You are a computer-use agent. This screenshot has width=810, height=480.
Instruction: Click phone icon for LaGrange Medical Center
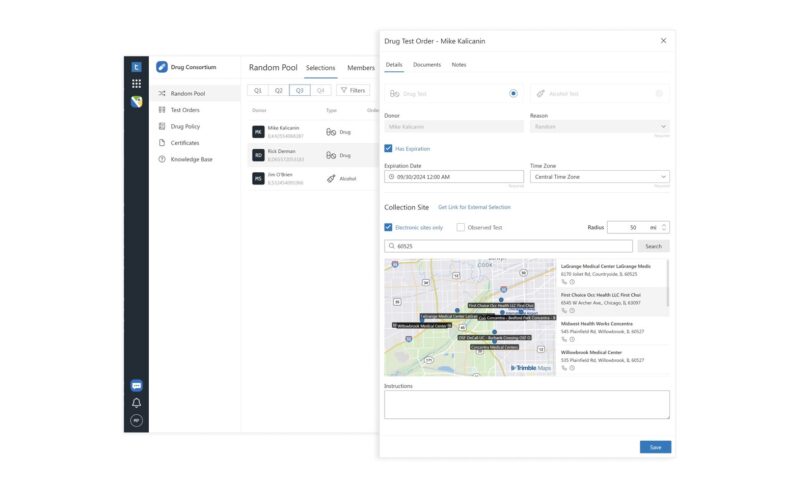point(564,282)
